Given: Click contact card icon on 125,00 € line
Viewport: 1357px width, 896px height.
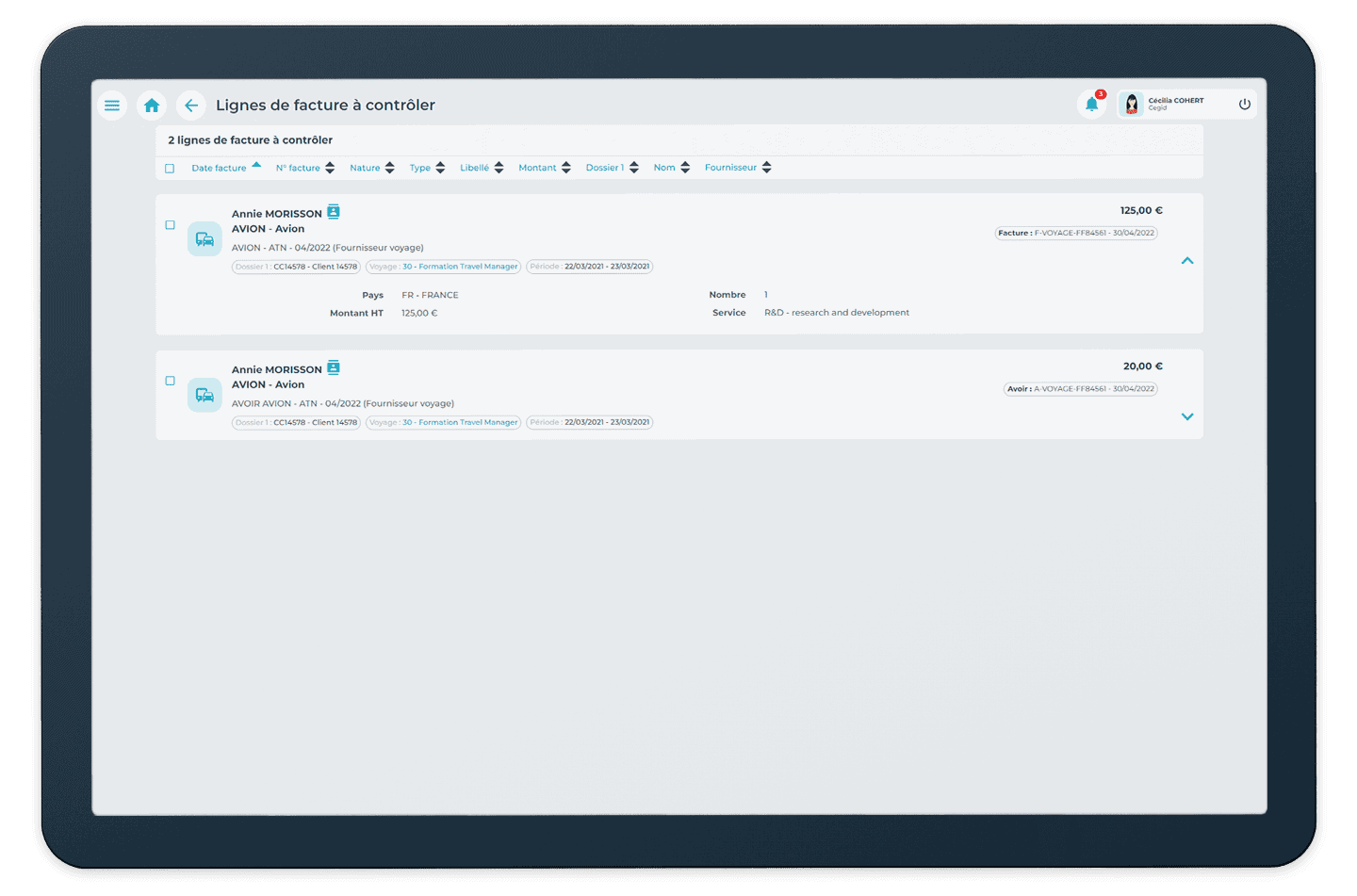Looking at the screenshot, I should tap(333, 212).
